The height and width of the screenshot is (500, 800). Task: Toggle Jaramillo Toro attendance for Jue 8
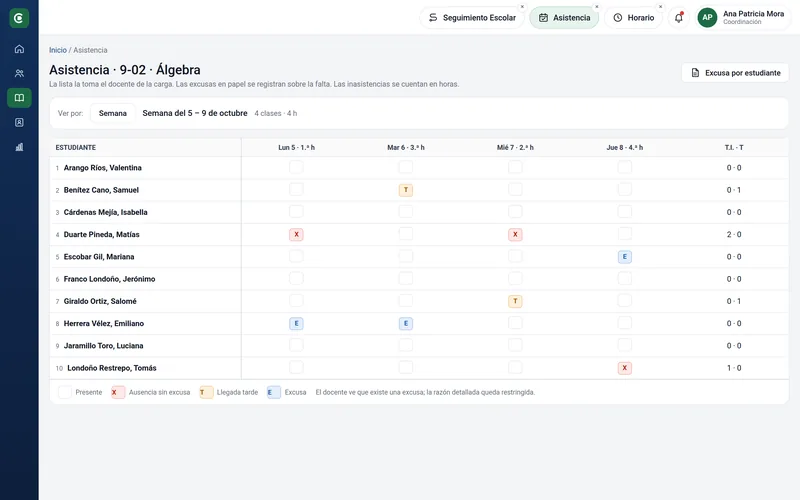(x=624, y=345)
